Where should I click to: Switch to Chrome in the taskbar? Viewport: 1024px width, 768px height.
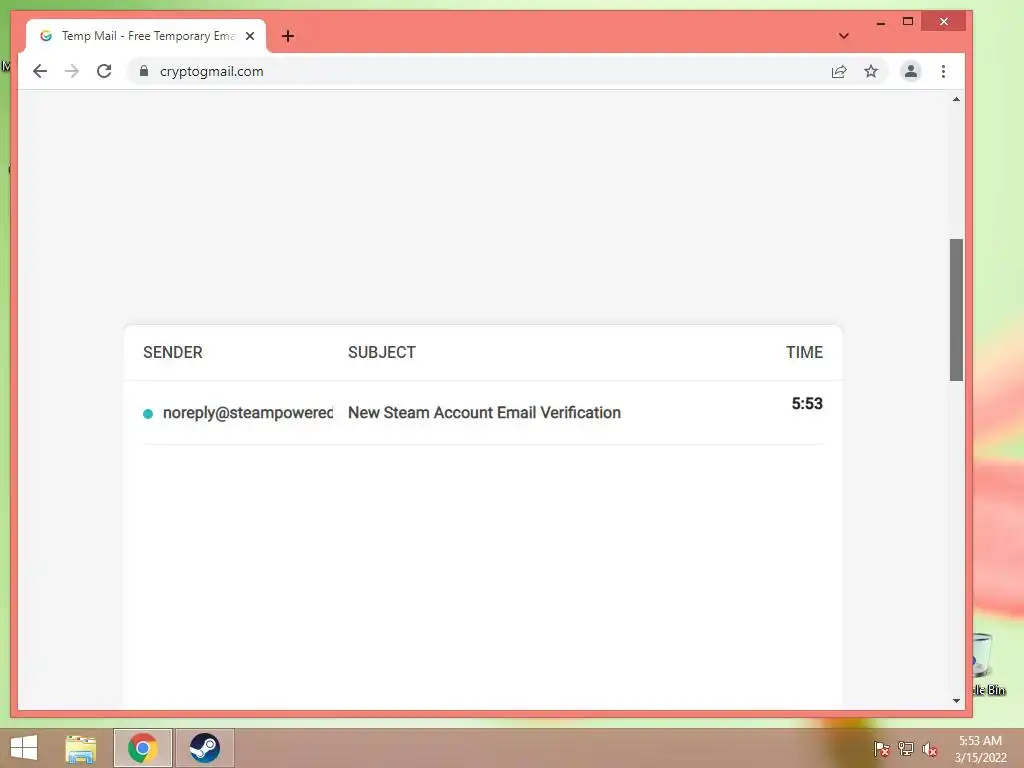pos(143,748)
